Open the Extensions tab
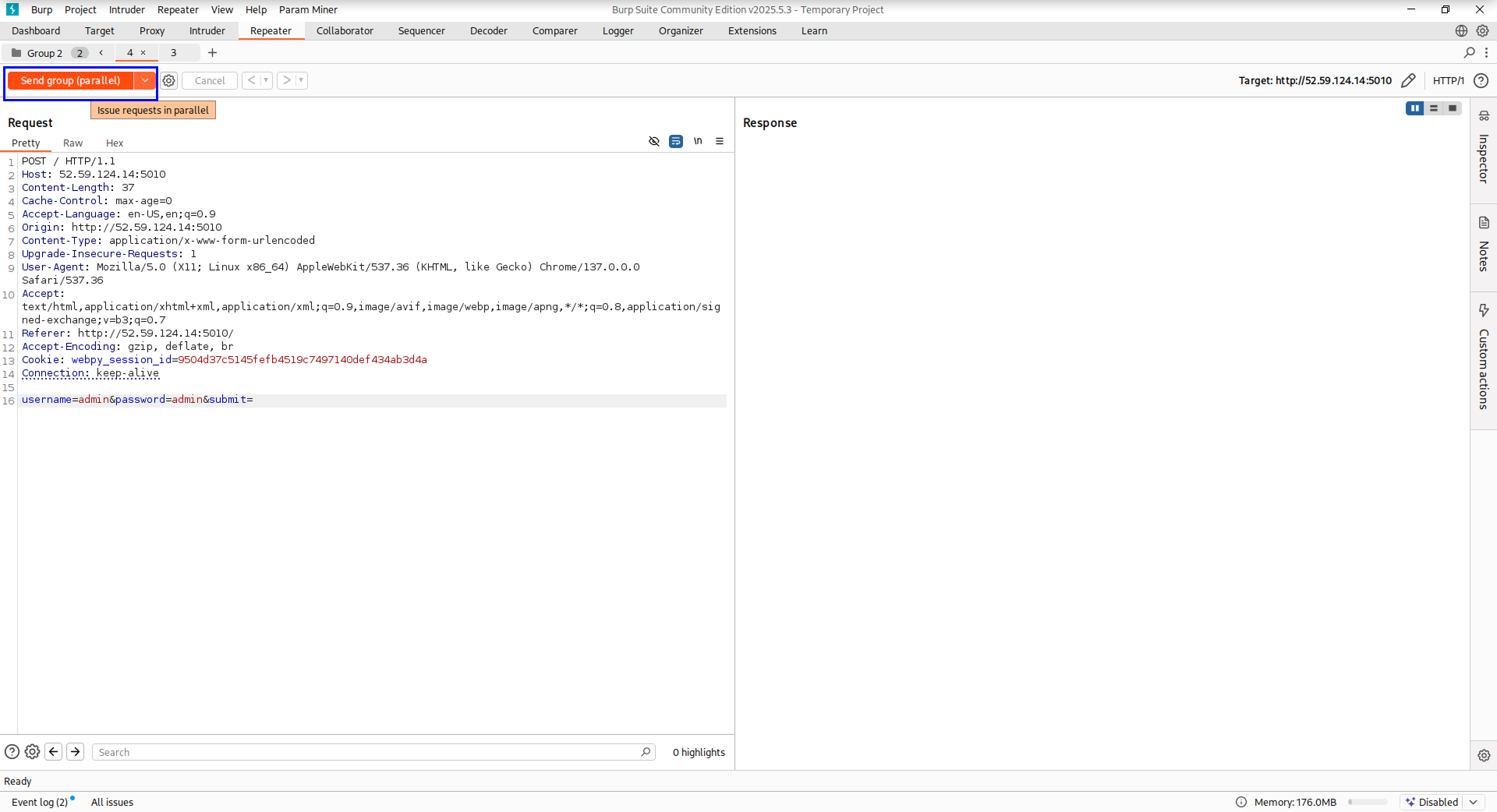This screenshot has width=1497, height=812. click(x=752, y=31)
